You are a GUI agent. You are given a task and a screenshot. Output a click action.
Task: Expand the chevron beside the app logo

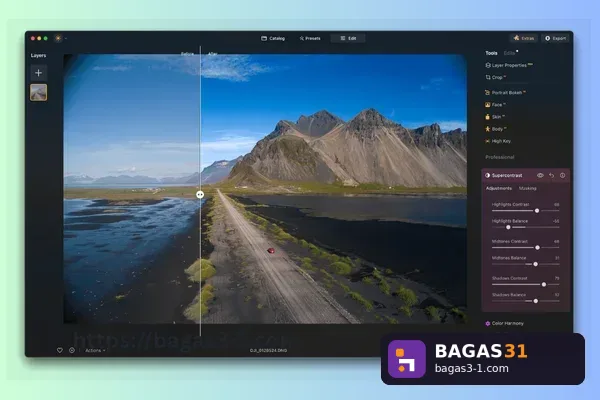click(x=66, y=38)
